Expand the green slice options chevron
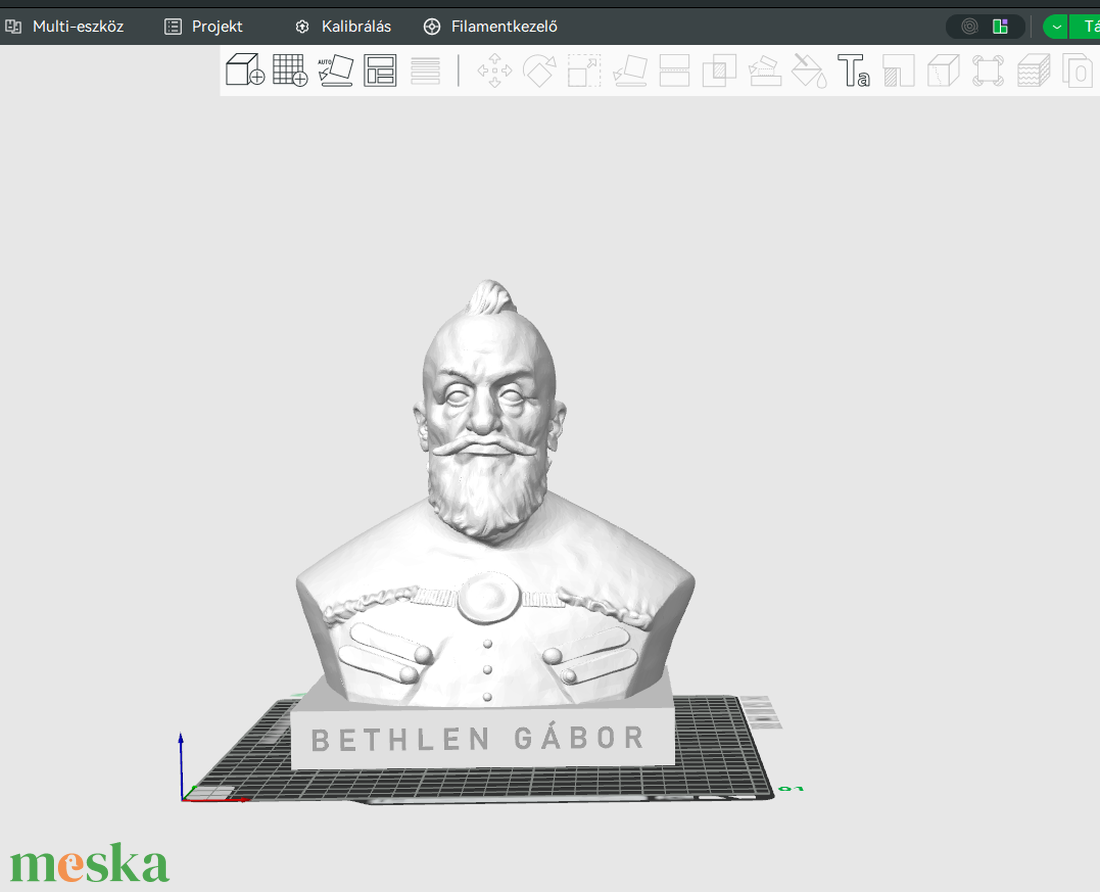This screenshot has height=892, width=1100. coord(1056,27)
